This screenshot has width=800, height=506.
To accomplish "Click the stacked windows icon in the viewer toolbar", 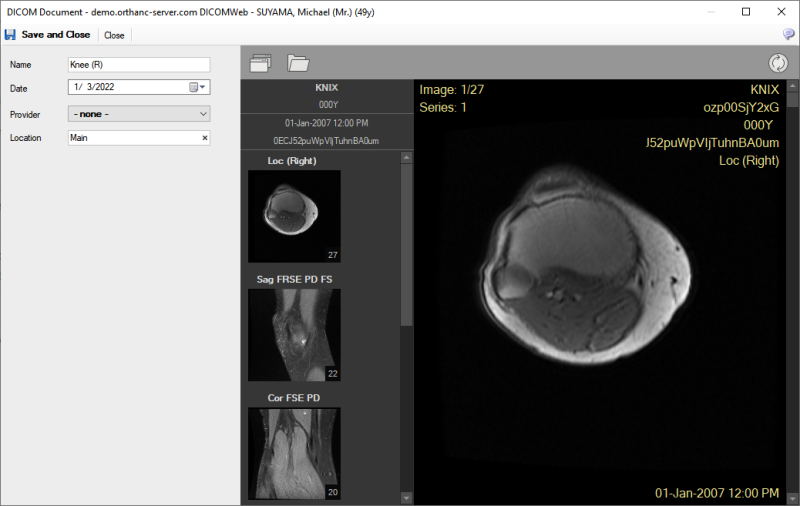I will (261, 63).
